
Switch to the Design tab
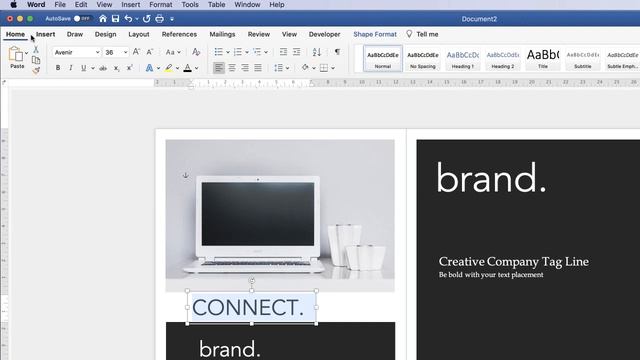coord(105,34)
